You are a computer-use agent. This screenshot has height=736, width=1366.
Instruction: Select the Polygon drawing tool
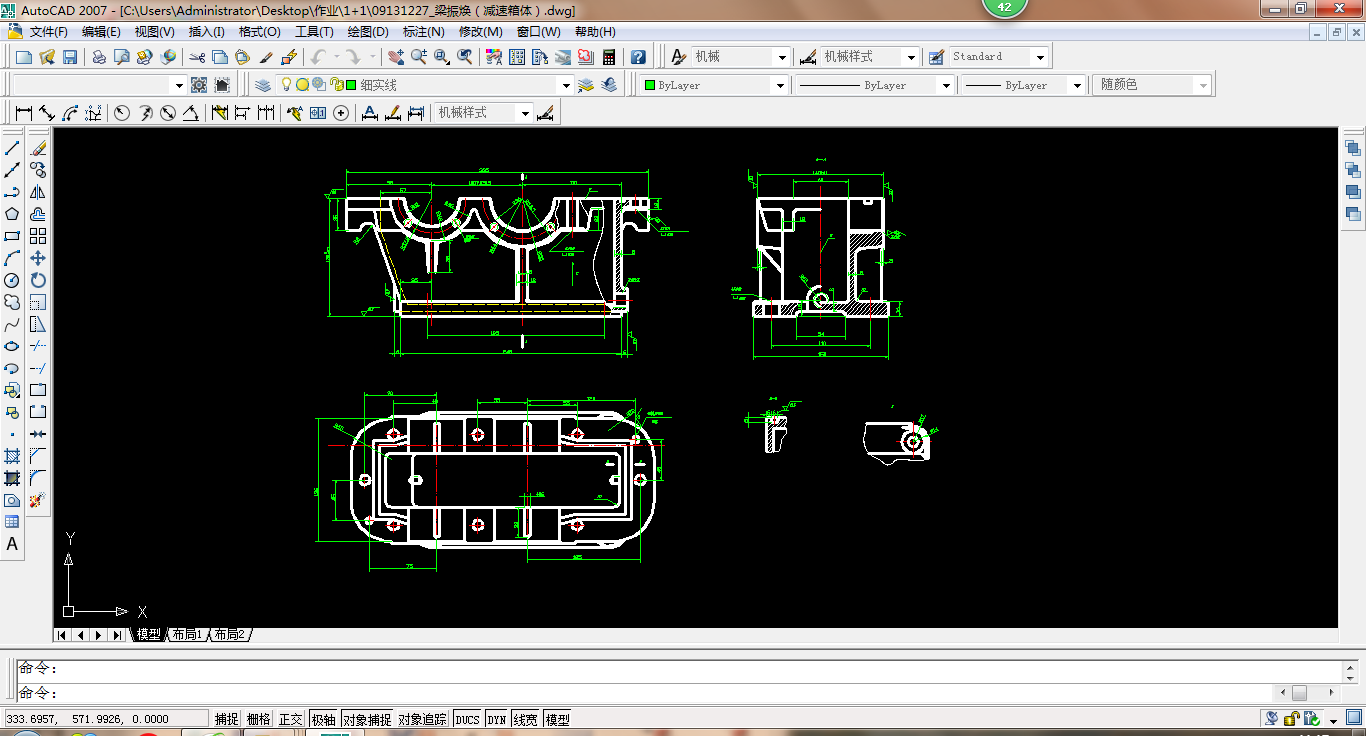[12, 214]
